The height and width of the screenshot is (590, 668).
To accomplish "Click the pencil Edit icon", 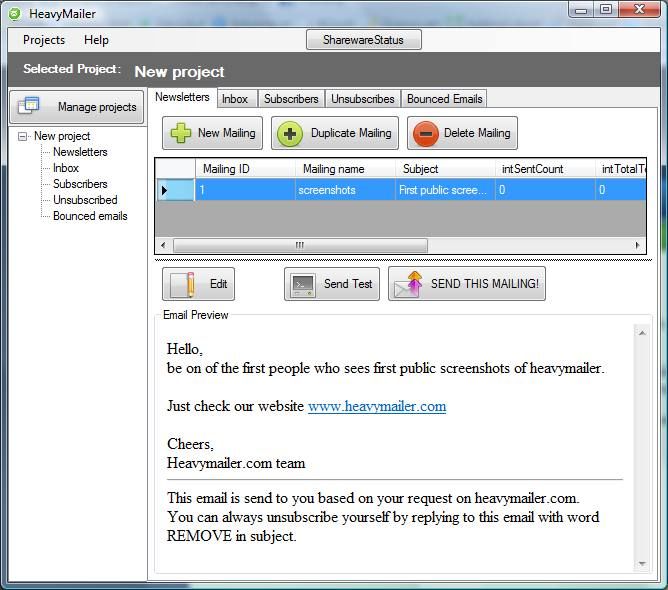I will 183,285.
